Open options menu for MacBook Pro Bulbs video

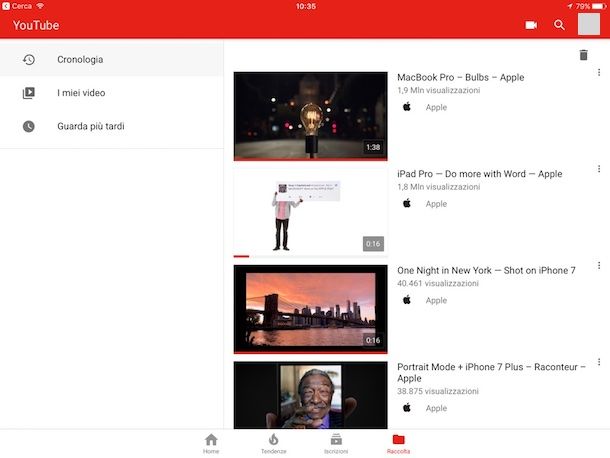pyautogui.click(x=599, y=72)
